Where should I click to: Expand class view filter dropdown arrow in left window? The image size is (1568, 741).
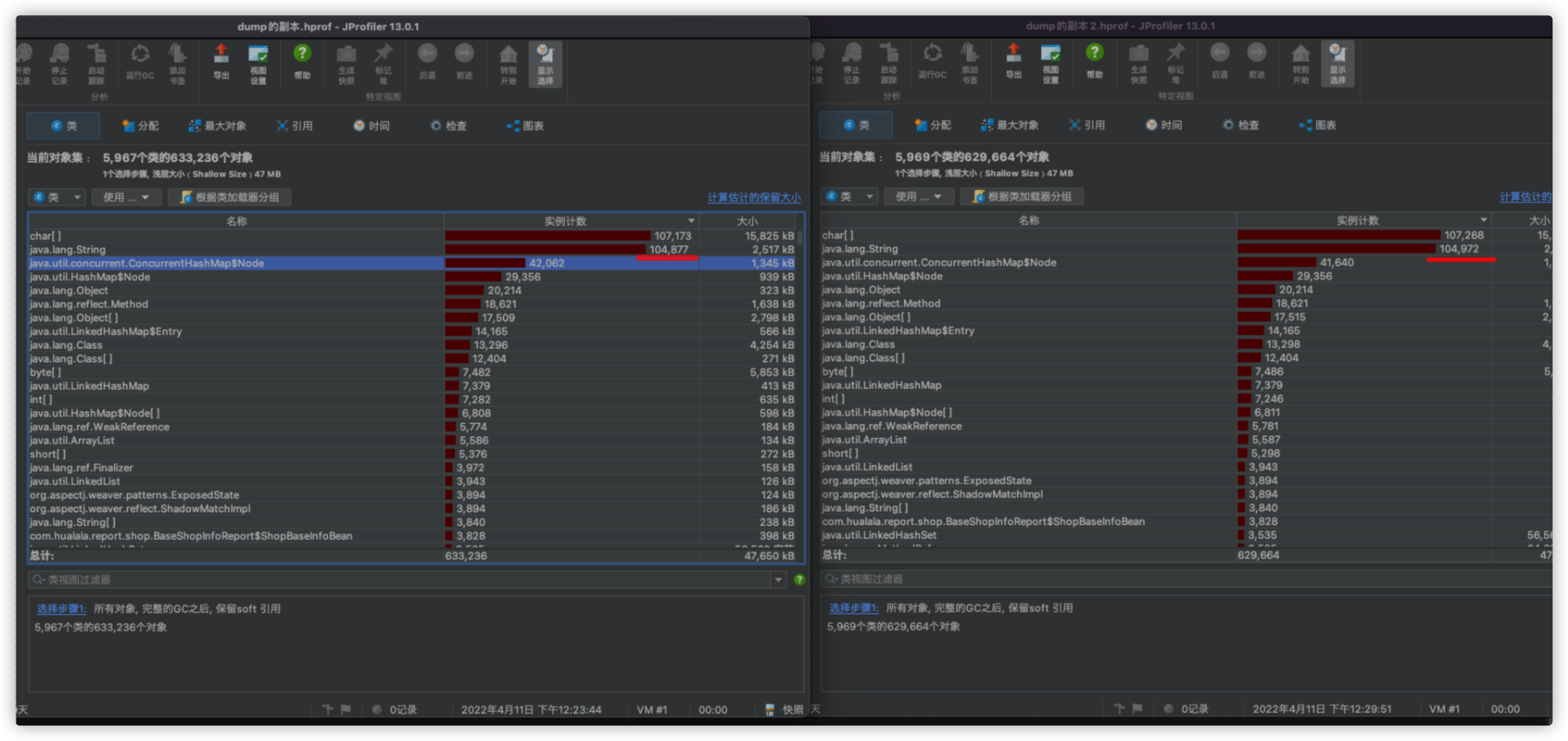778,580
